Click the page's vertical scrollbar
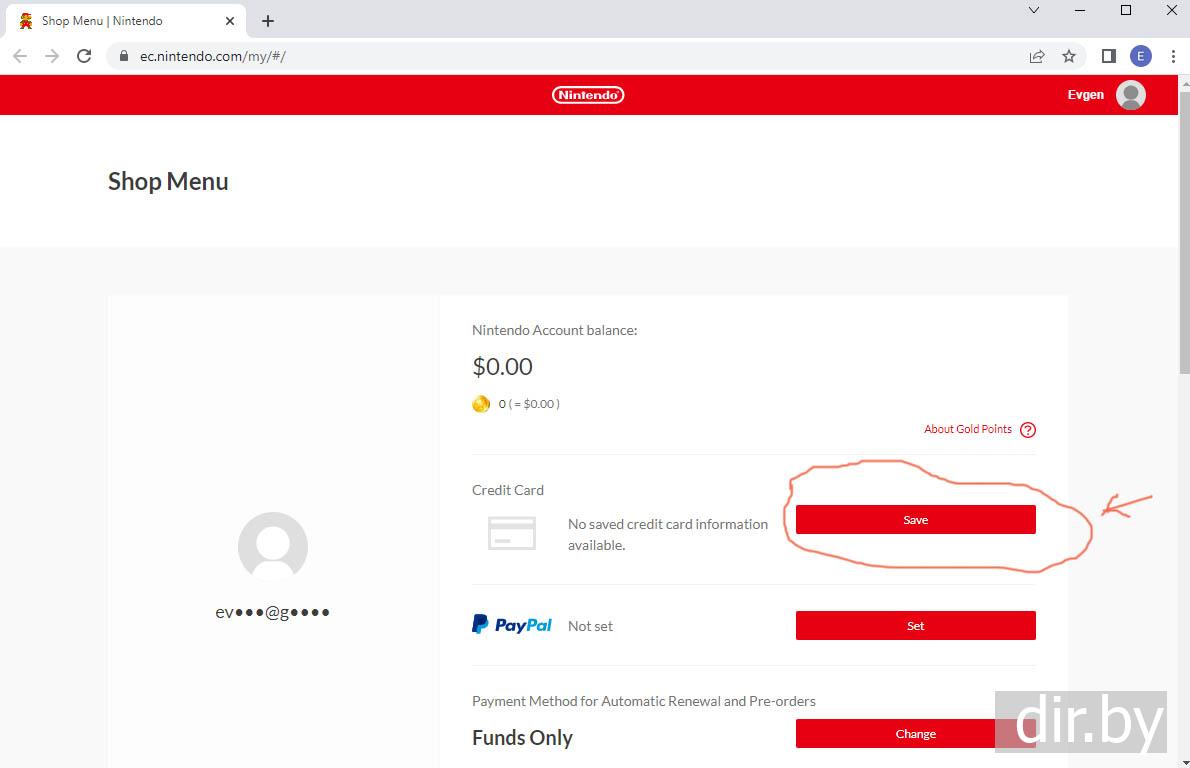Screen dimensions: 1190x768 1184,230
